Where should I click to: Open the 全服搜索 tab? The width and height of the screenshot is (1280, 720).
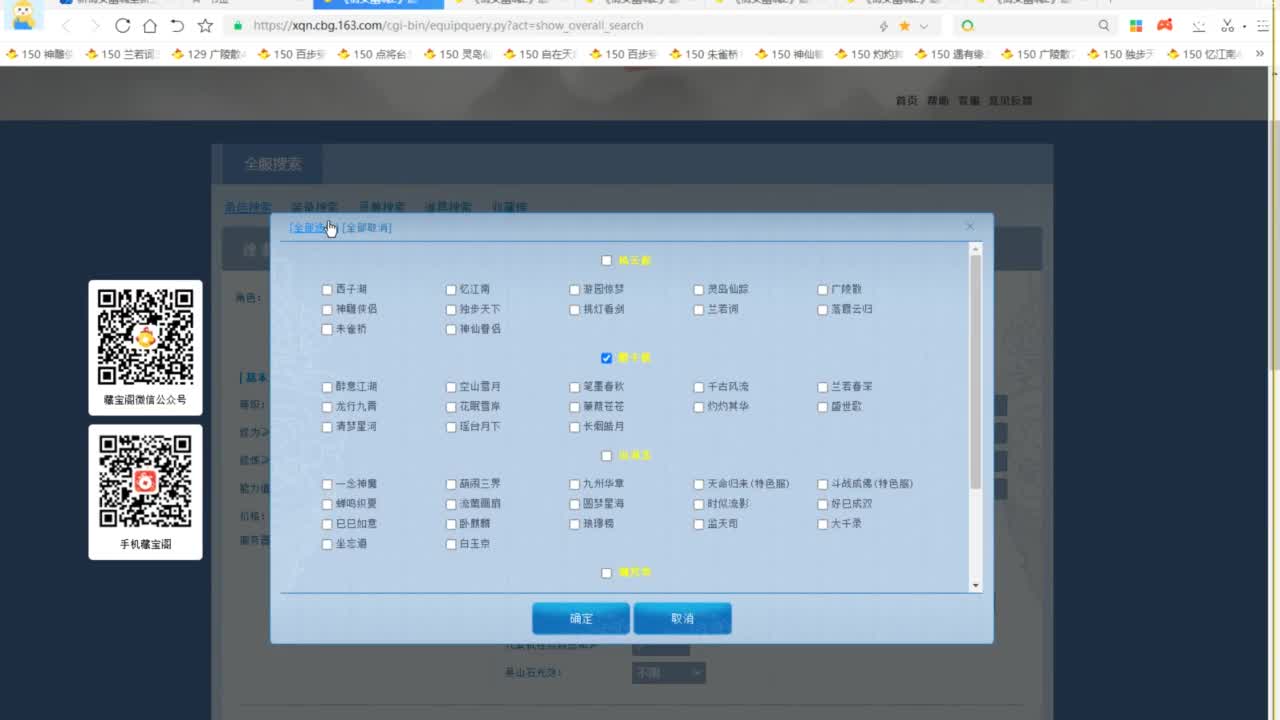click(273, 164)
